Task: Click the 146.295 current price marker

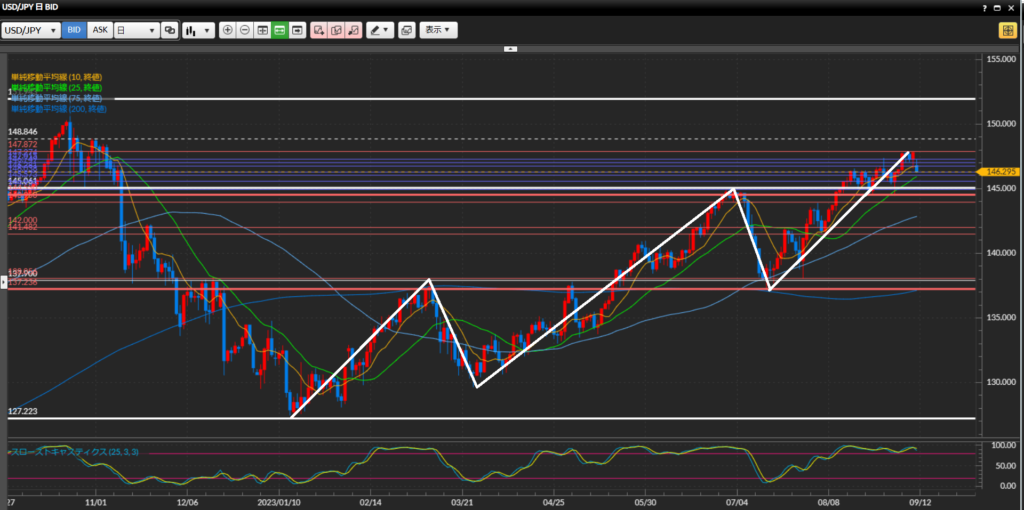Action: tap(1001, 172)
